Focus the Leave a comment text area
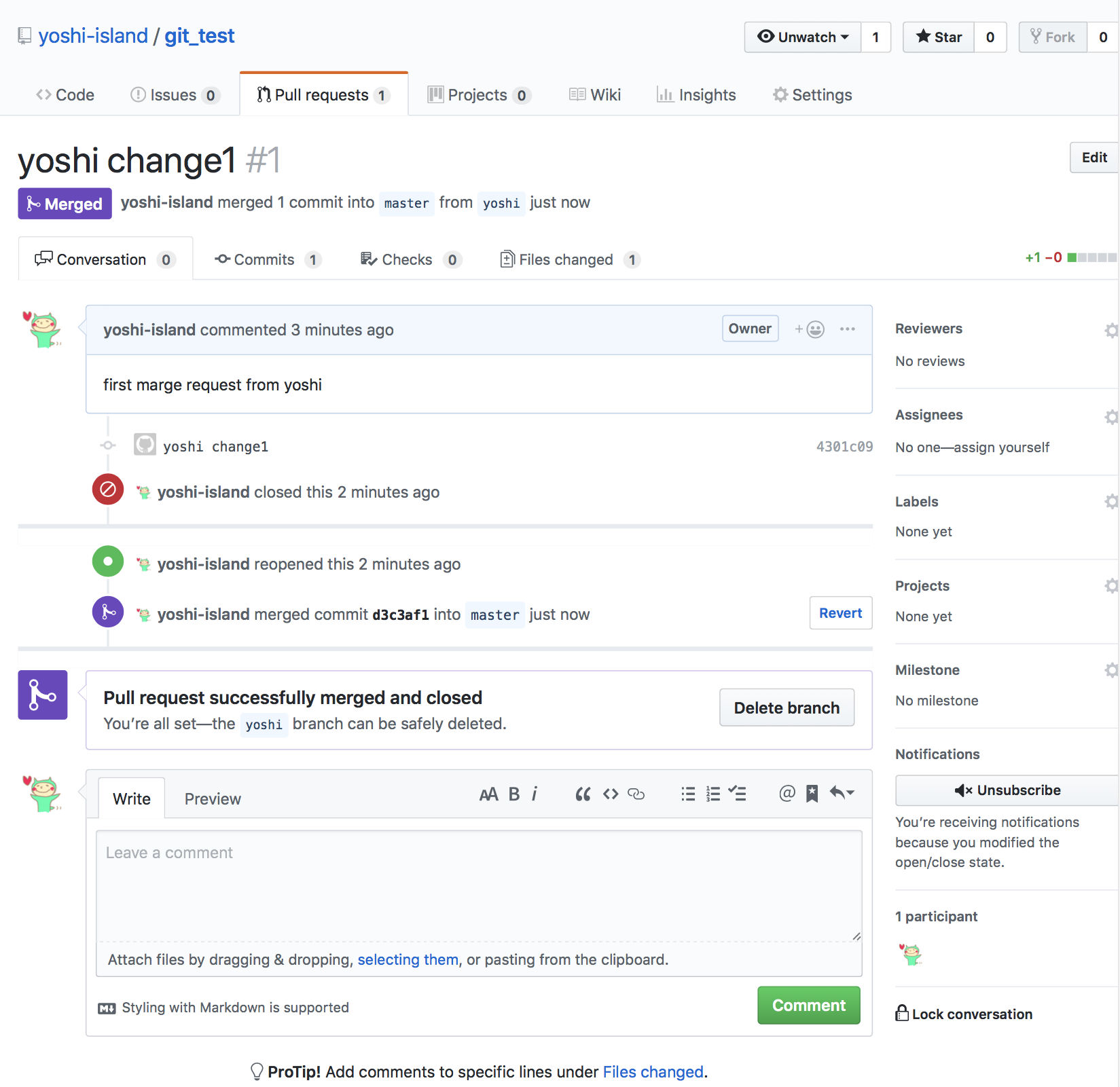This screenshot has width=1120, height=1087. point(479,886)
